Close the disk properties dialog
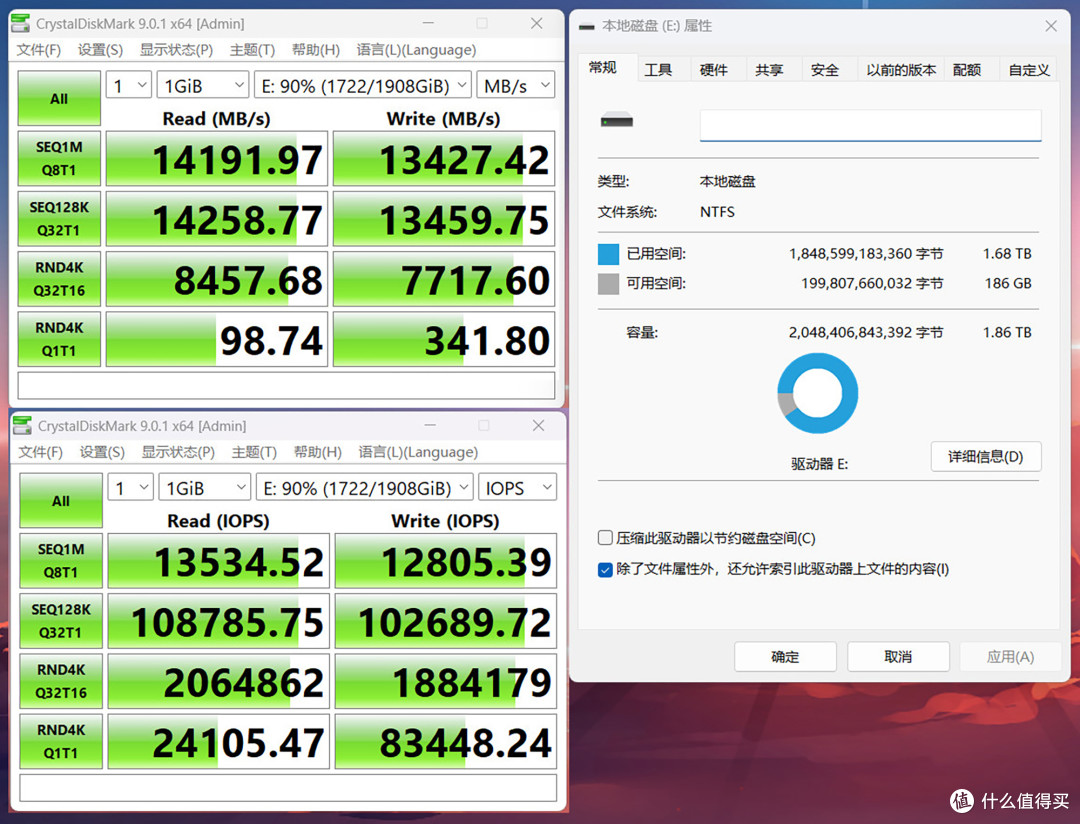The image size is (1080, 824). tap(1051, 26)
